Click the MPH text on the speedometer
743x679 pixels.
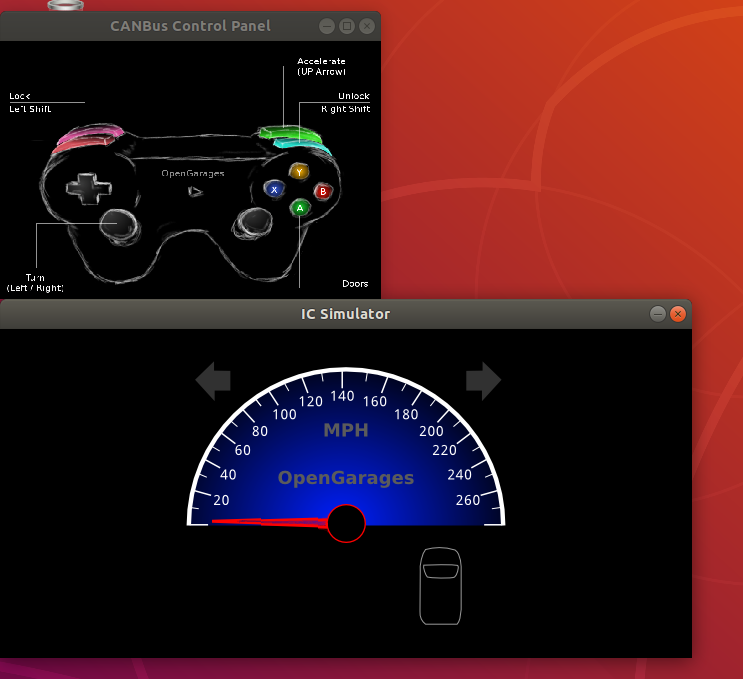tap(345, 430)
